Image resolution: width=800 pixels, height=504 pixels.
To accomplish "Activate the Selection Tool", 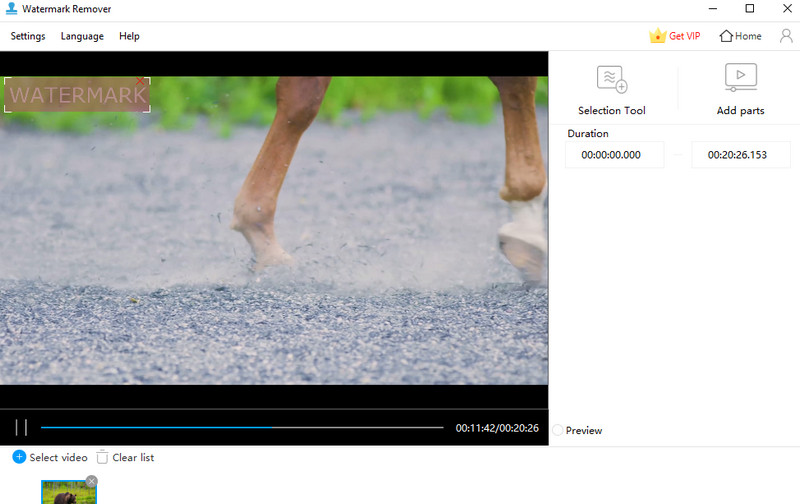I will [611, 79].
